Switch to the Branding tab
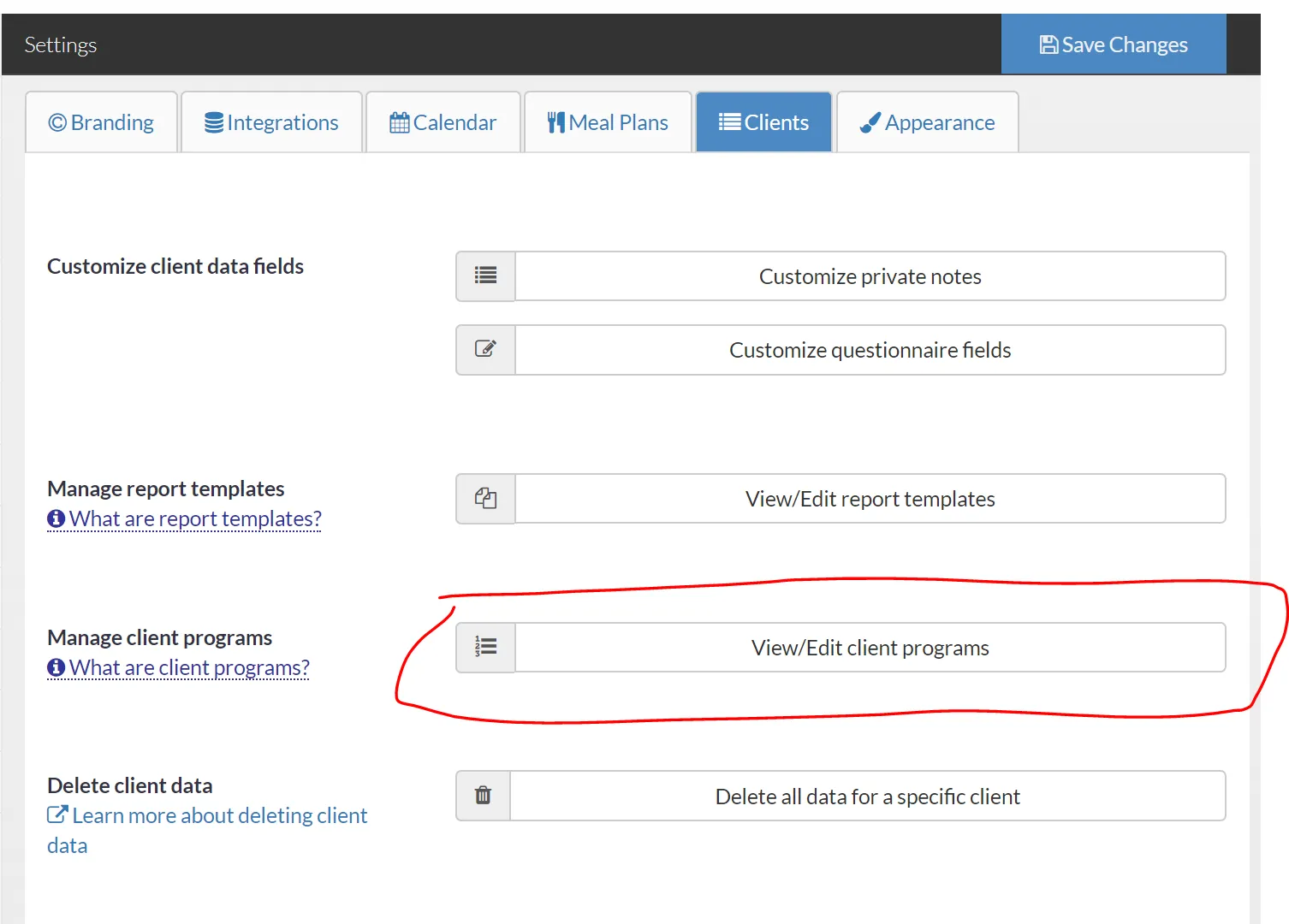This screenshot has height=924, width=1289. 101,121
